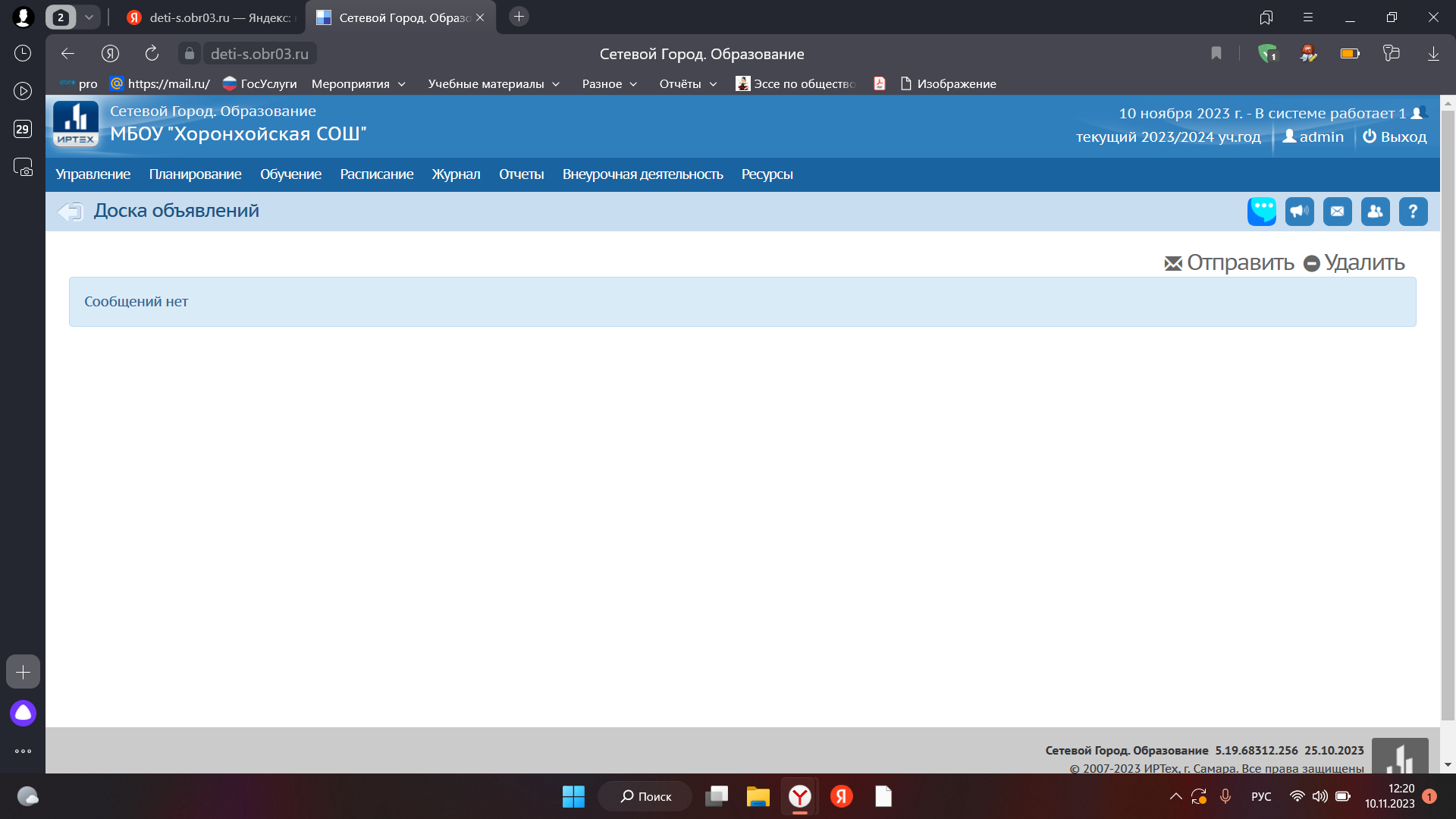Click the lock site security icon

click(x=190, y=53)
